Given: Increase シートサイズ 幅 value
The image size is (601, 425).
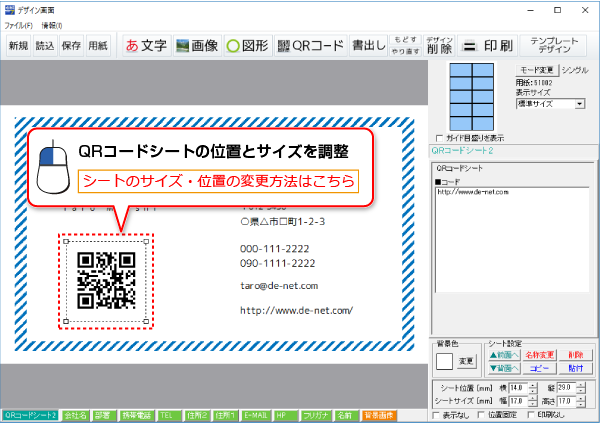Looking at the screenshot, I should click(x=533, y=399).
